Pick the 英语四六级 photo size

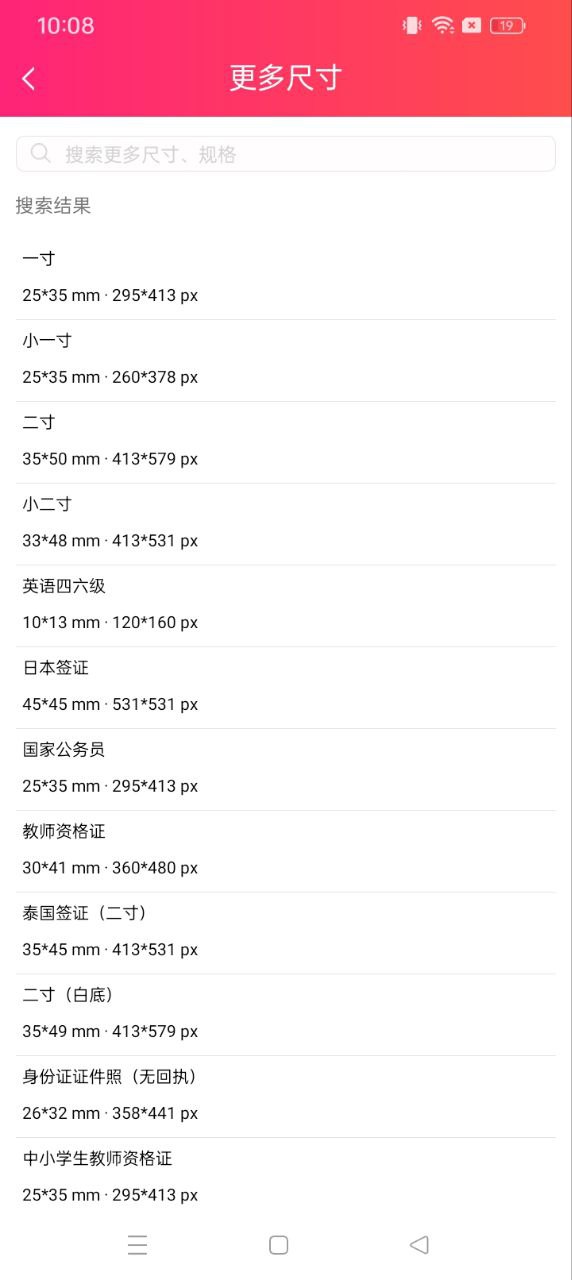[x=286, y=606]
